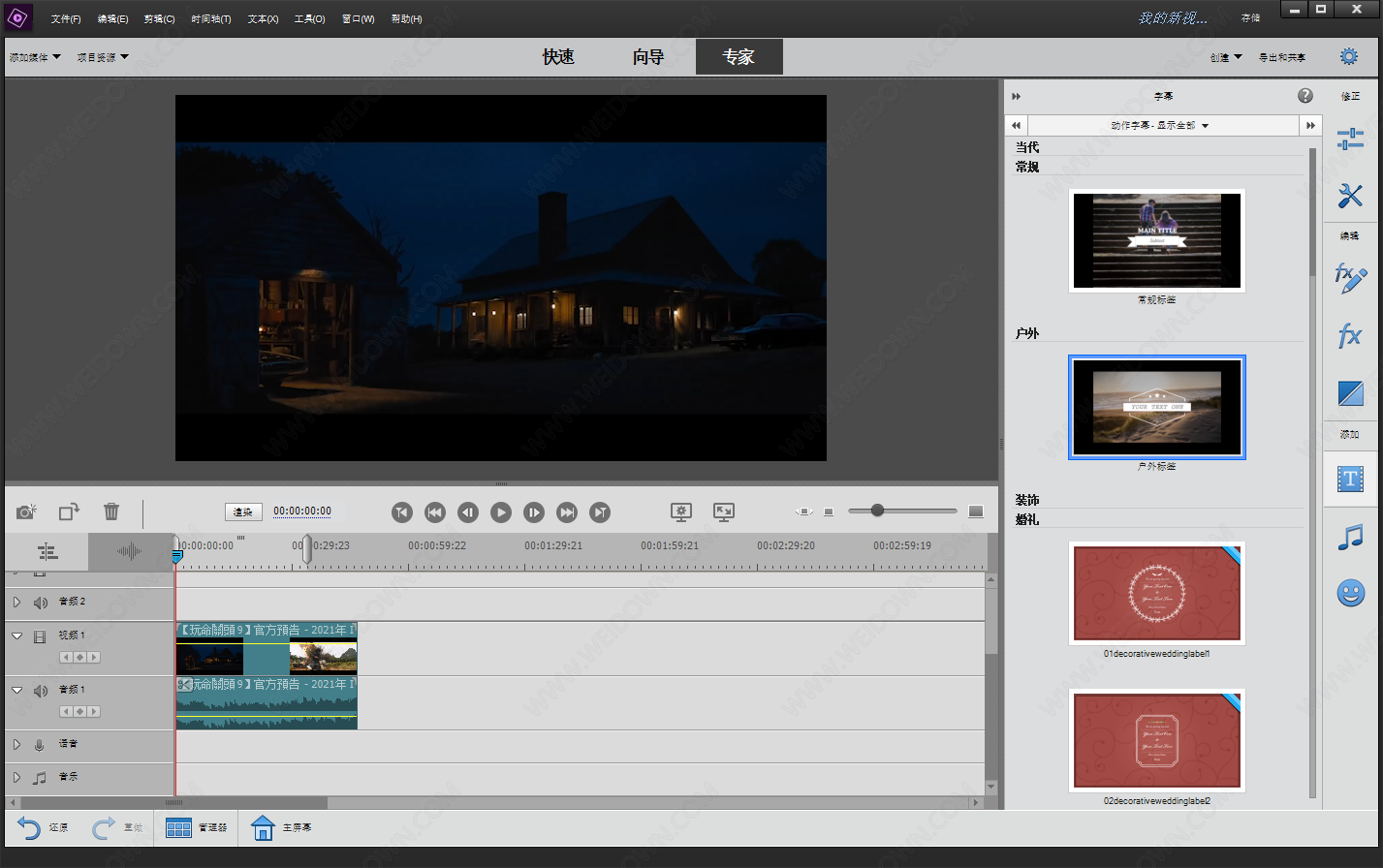Screen dimensions: 1383x868
Task: Open the Transitions panel icon
Action: 1350,393
